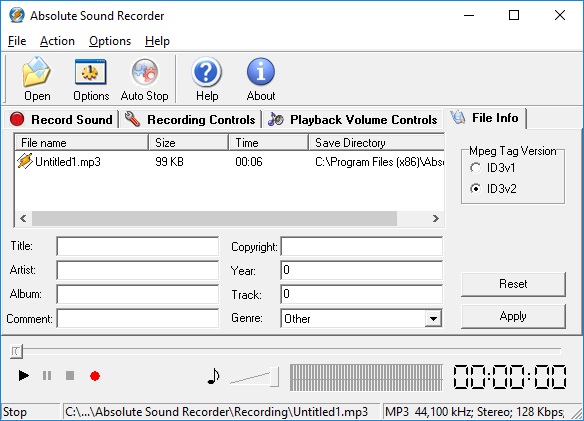Pause playback with the pause button
Viewport: 584px width, 421px height.
point(47,376)
